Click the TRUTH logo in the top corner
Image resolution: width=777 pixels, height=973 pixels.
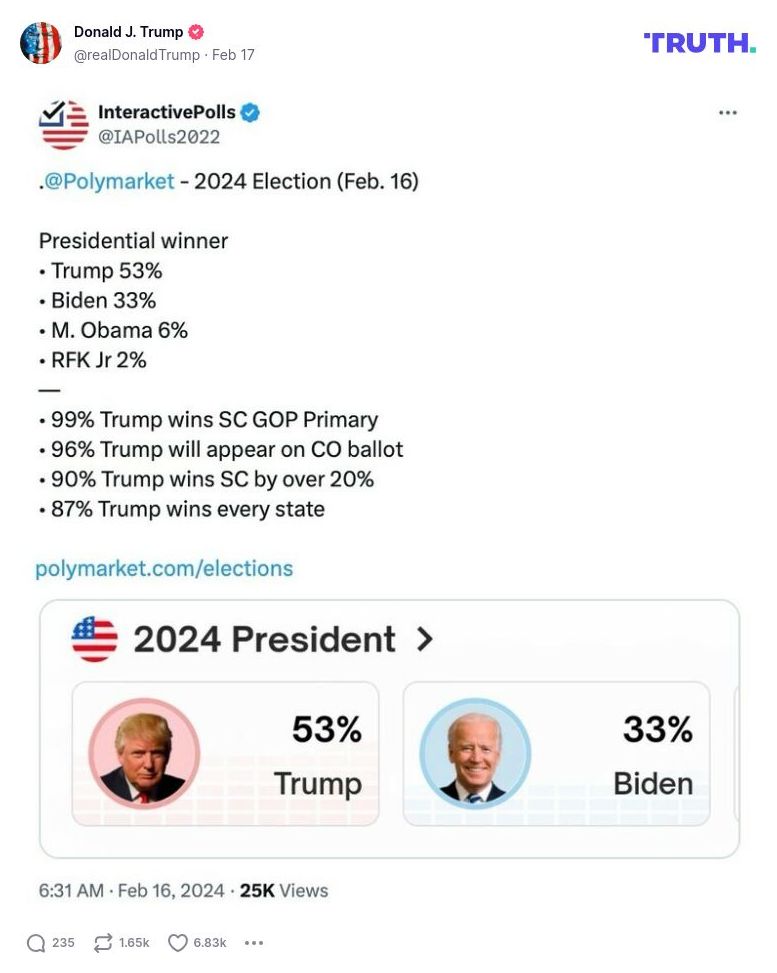tap(699, 44)
